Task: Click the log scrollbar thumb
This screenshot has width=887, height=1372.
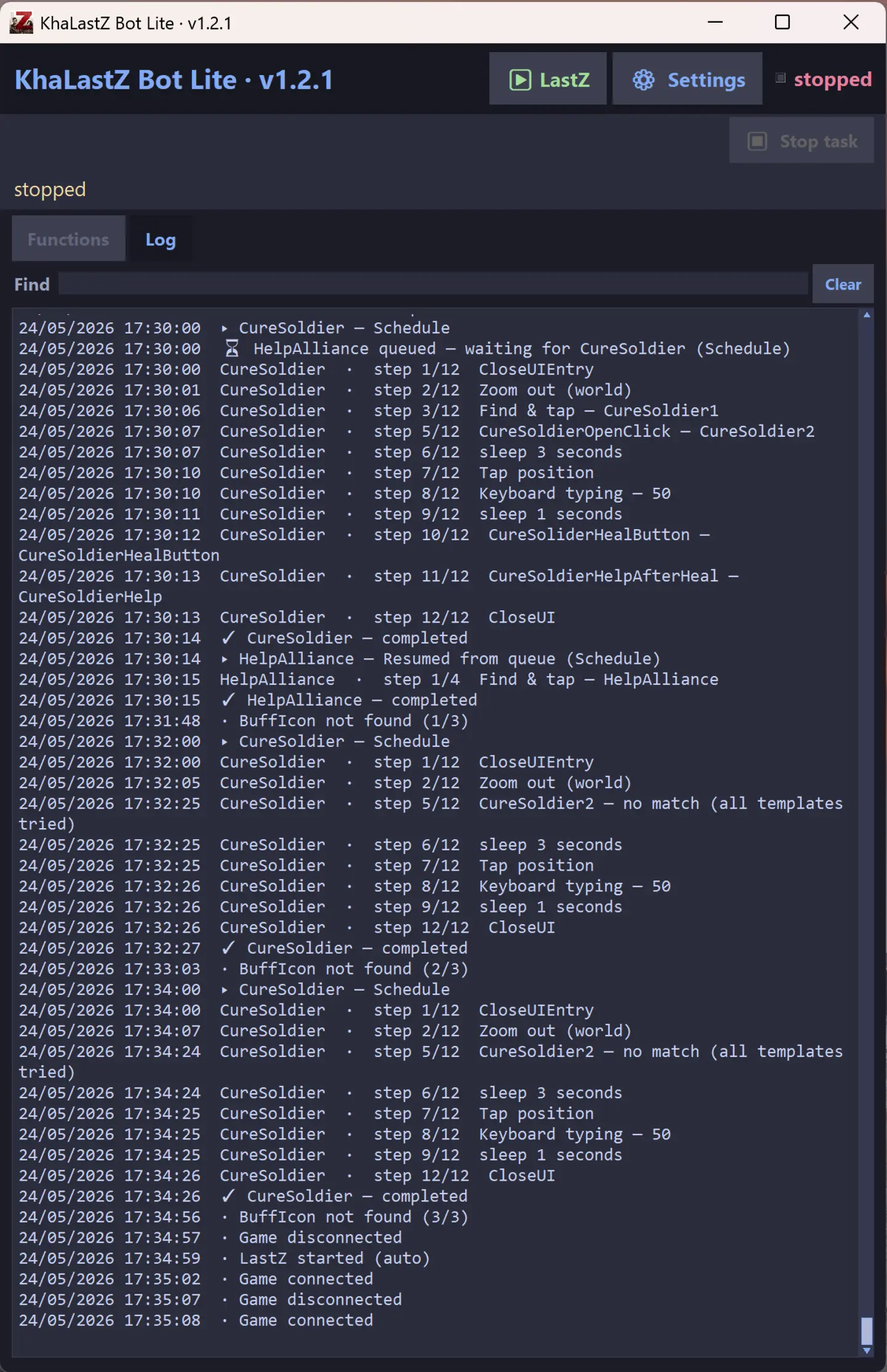Action: 867,1331
